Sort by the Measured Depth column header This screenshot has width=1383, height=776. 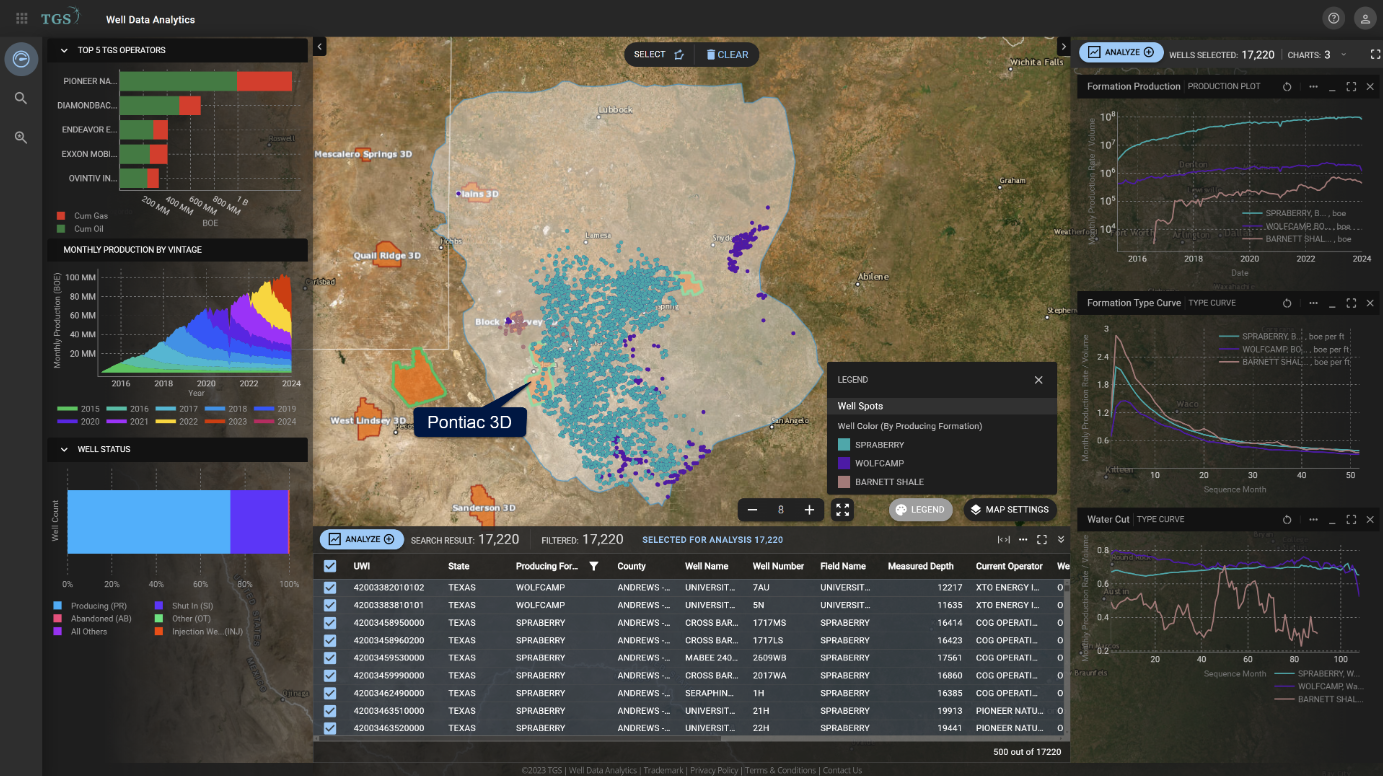point(920,566)
